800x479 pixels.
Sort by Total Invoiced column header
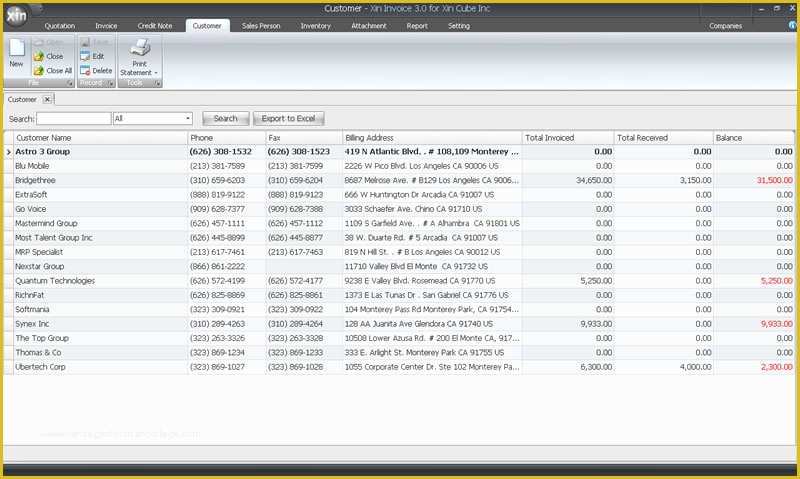pos(568,138)
